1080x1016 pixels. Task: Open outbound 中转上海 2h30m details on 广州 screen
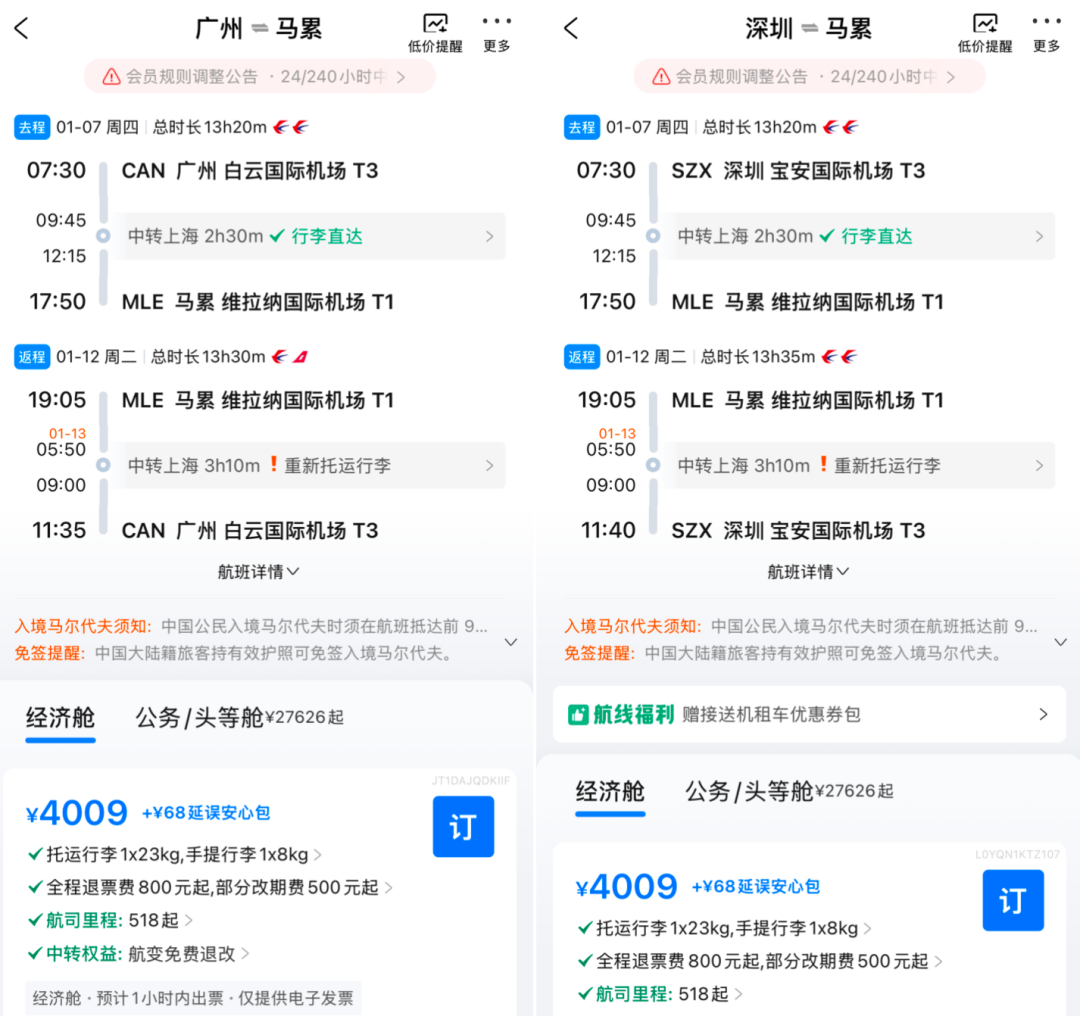(x=310, y=236)
